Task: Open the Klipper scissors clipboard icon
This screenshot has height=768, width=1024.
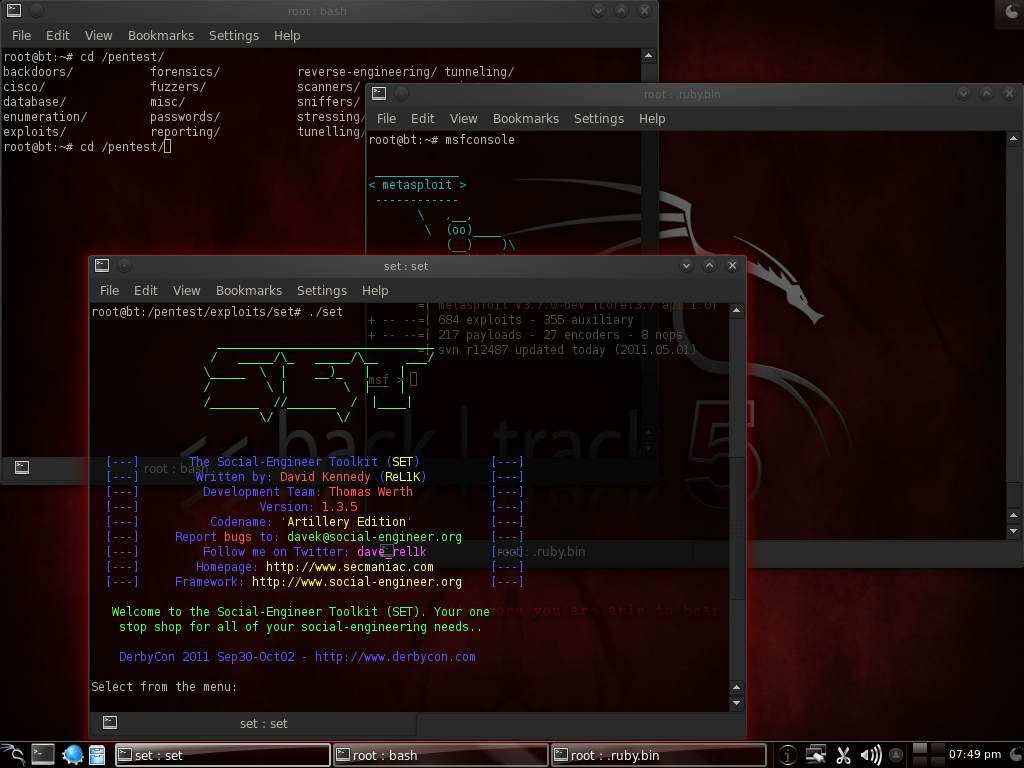Action: (x=843, y=755)
